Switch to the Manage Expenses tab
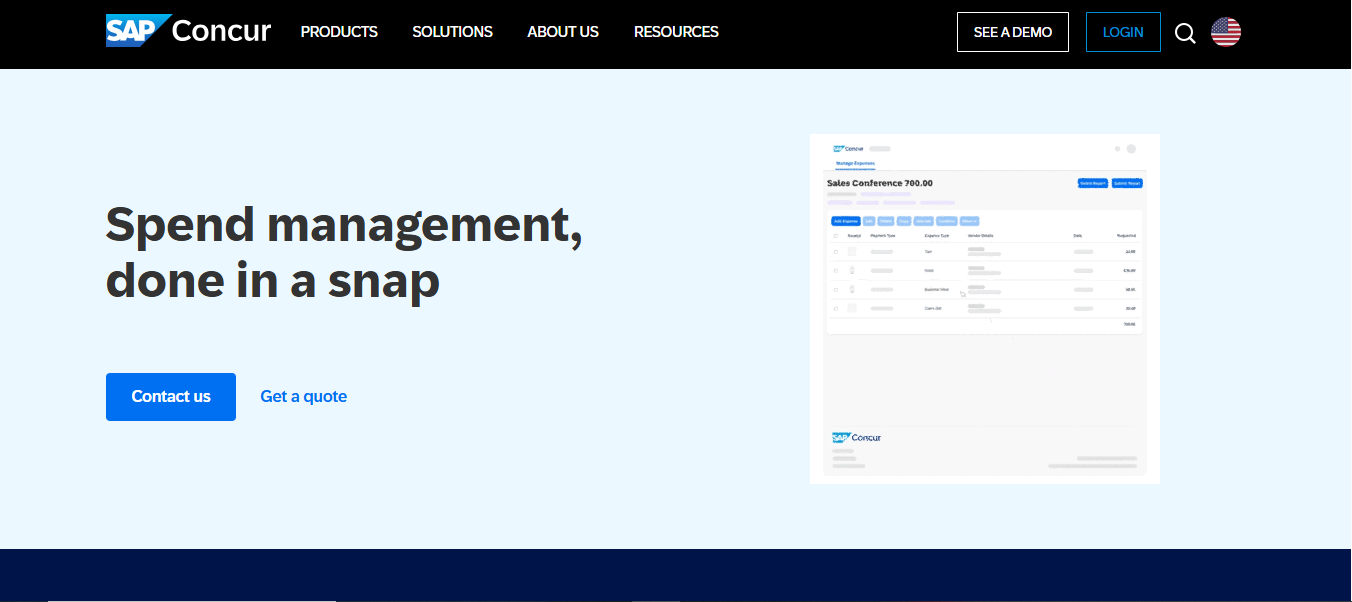This screenshot has height=602, width=1352. [856, 161]
